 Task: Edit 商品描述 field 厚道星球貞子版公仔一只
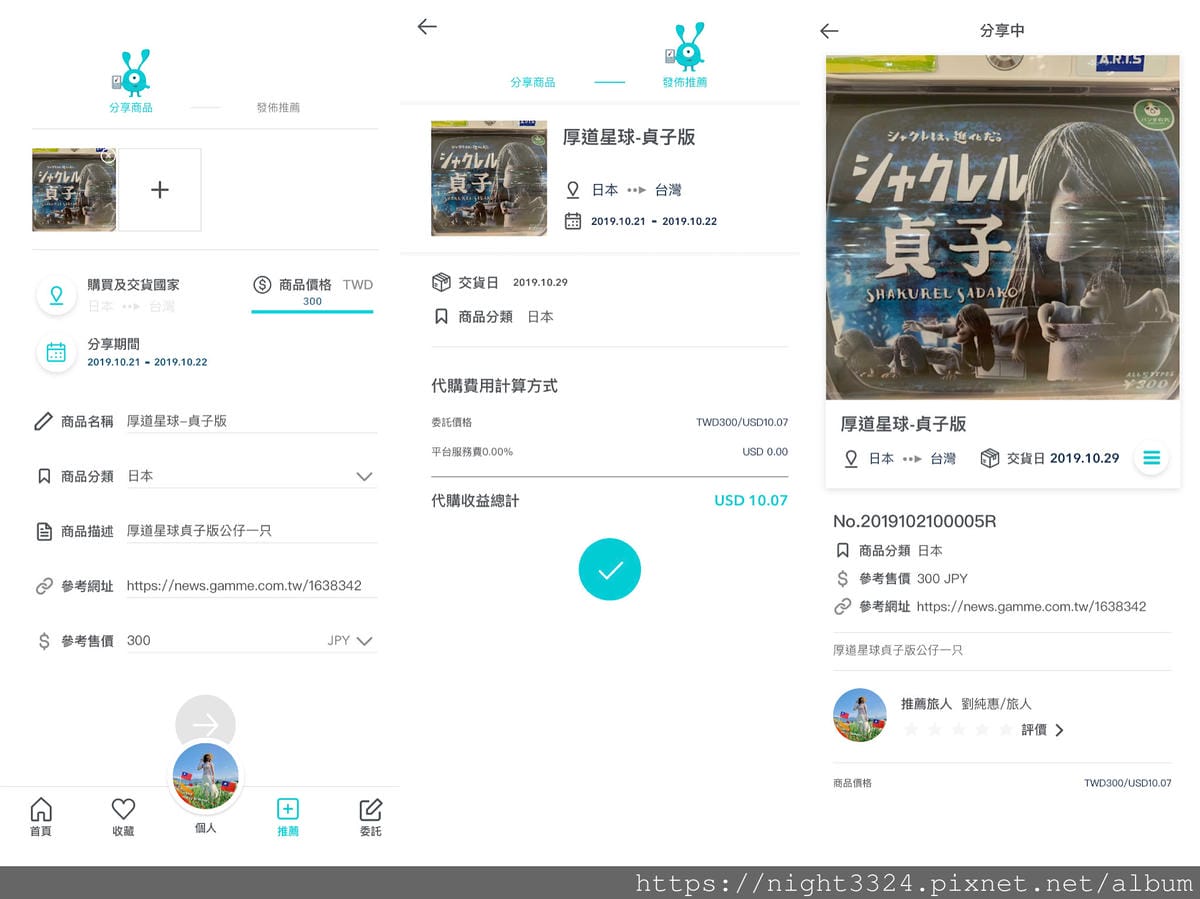coord(251,531)
